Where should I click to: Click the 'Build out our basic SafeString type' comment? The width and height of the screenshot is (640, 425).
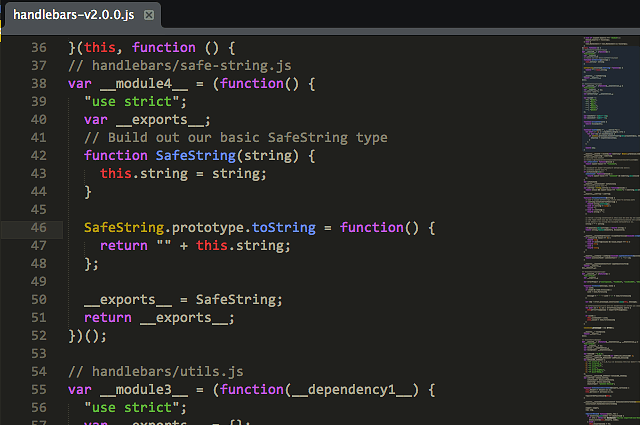pos(236,138)
